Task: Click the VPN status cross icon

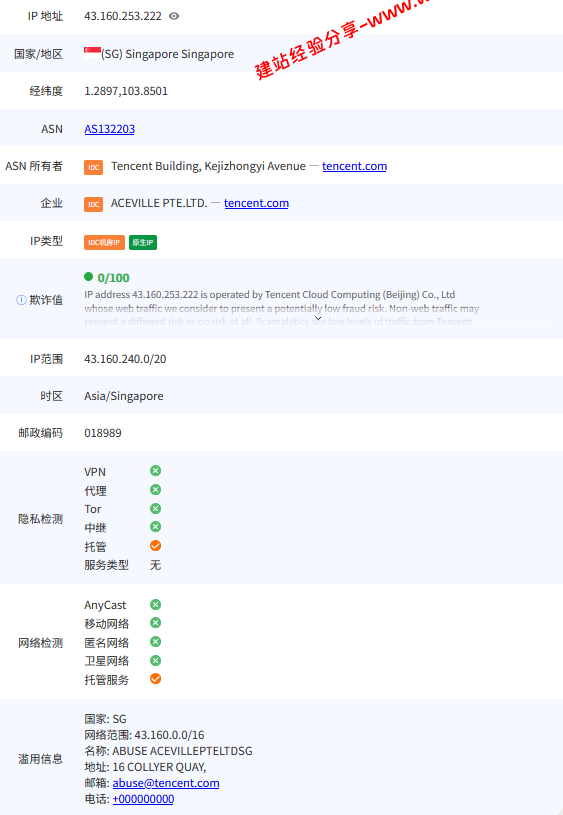Action: [155, 471]
